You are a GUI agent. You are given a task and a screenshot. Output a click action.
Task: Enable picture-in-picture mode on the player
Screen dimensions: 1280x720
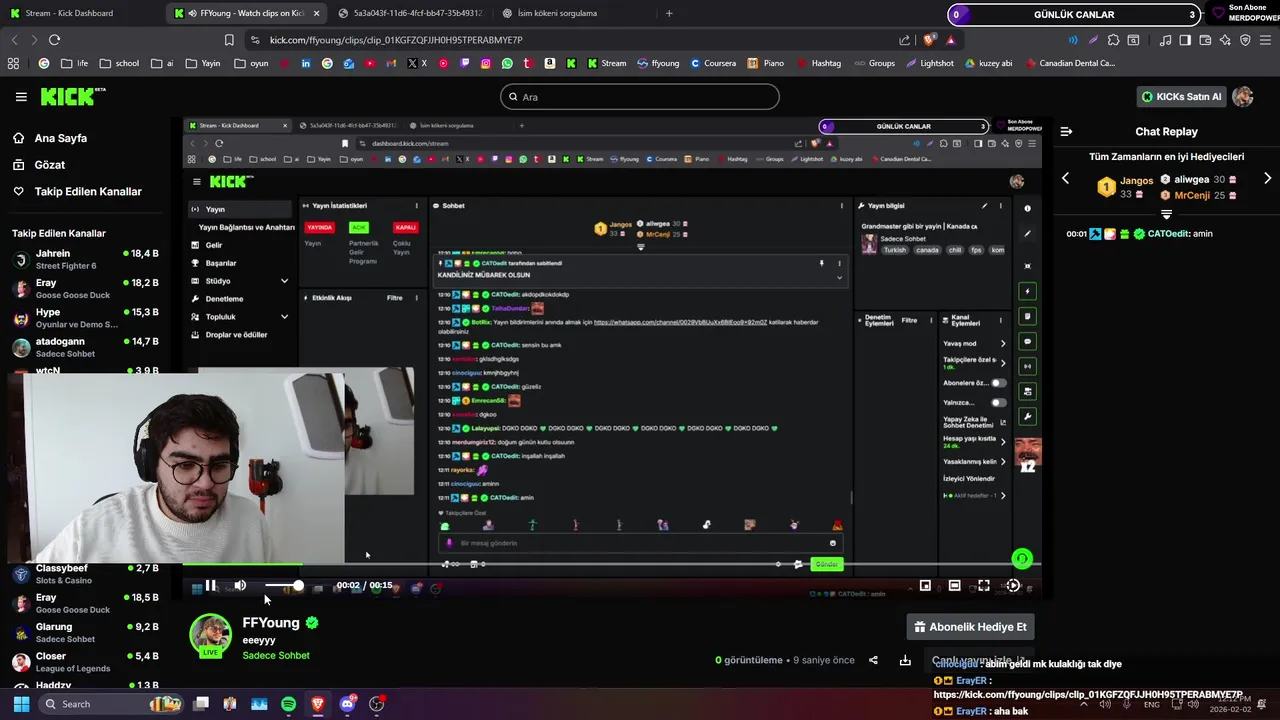pyautogui.click(x=925, y=585)
